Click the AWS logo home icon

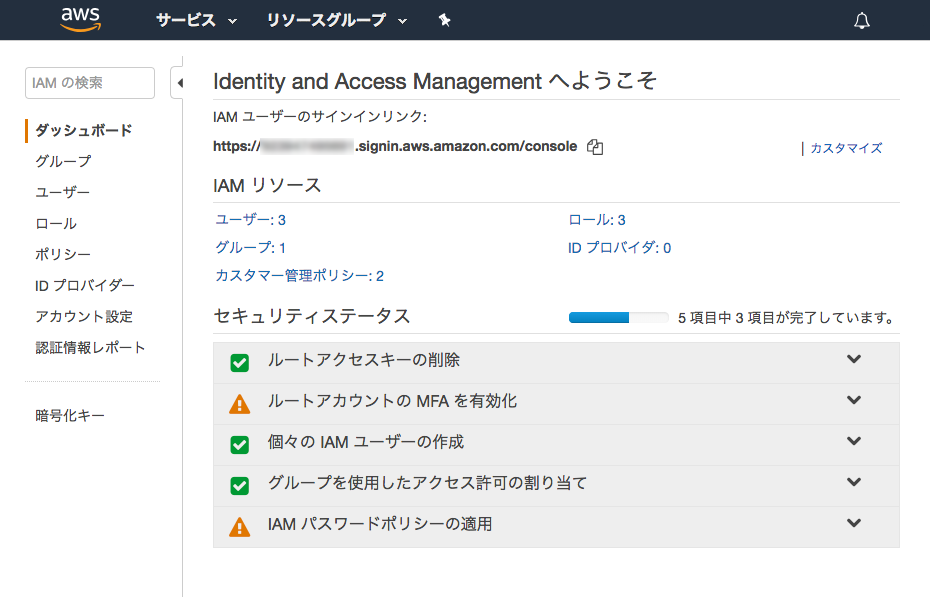pos(81,19)
